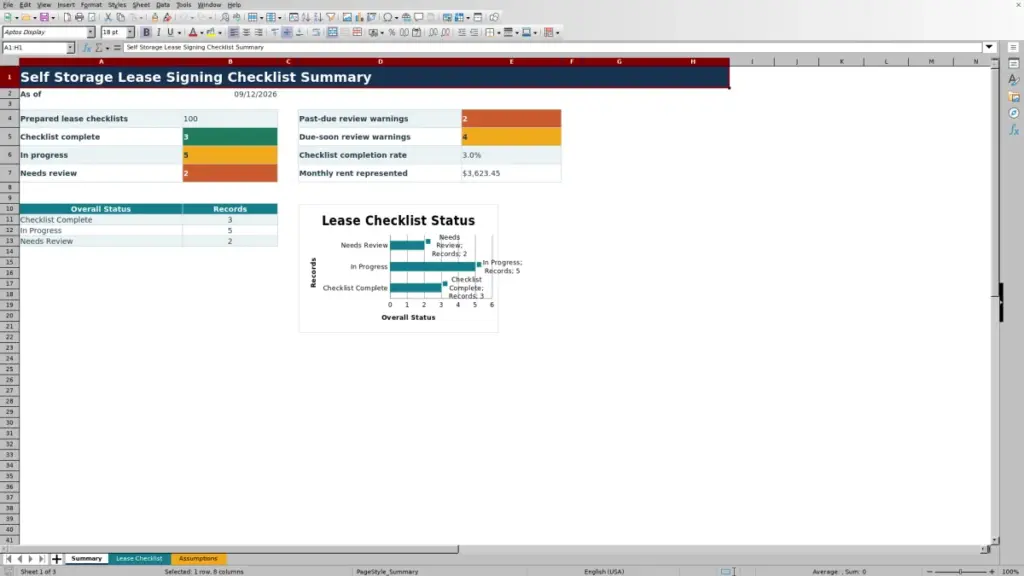Expand the formula bar
The width and height of the screenshot is (1024, 576).
coord(989,47)
